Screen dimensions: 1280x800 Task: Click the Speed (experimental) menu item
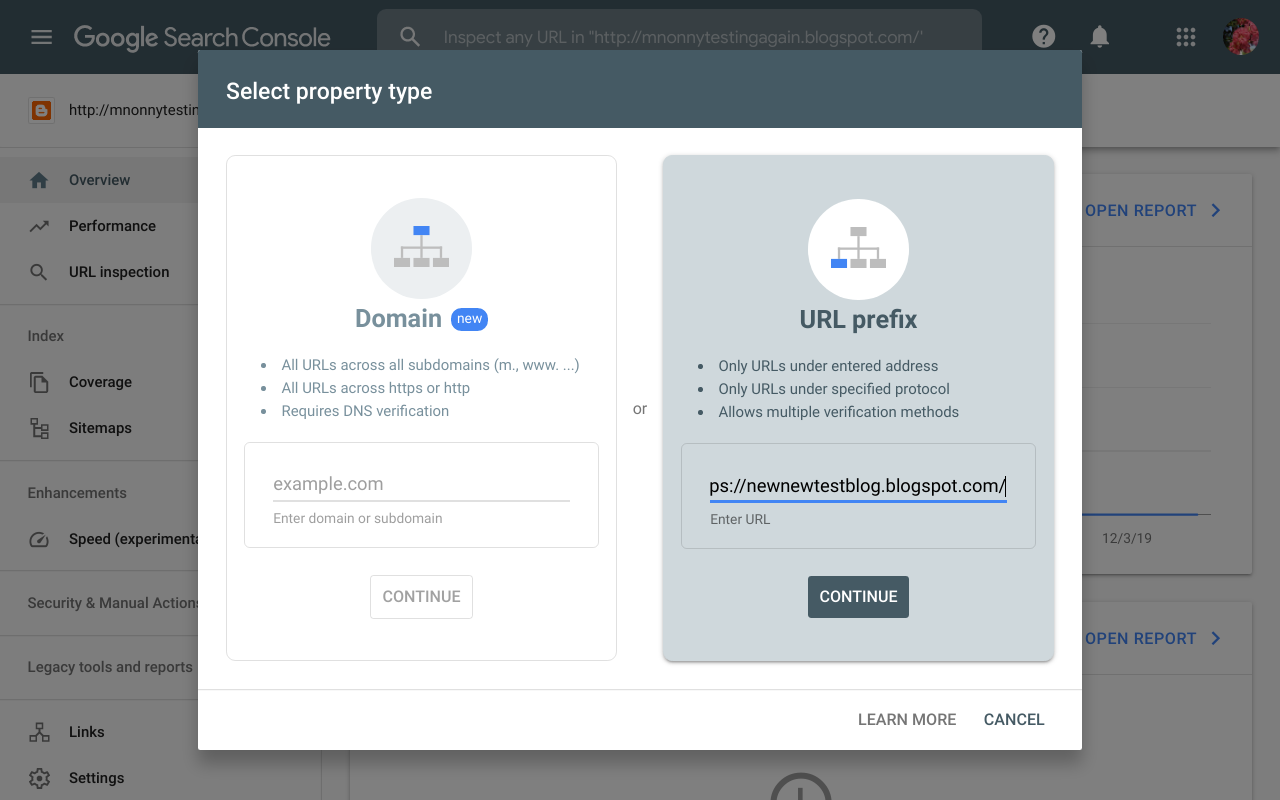coord(100,539)
